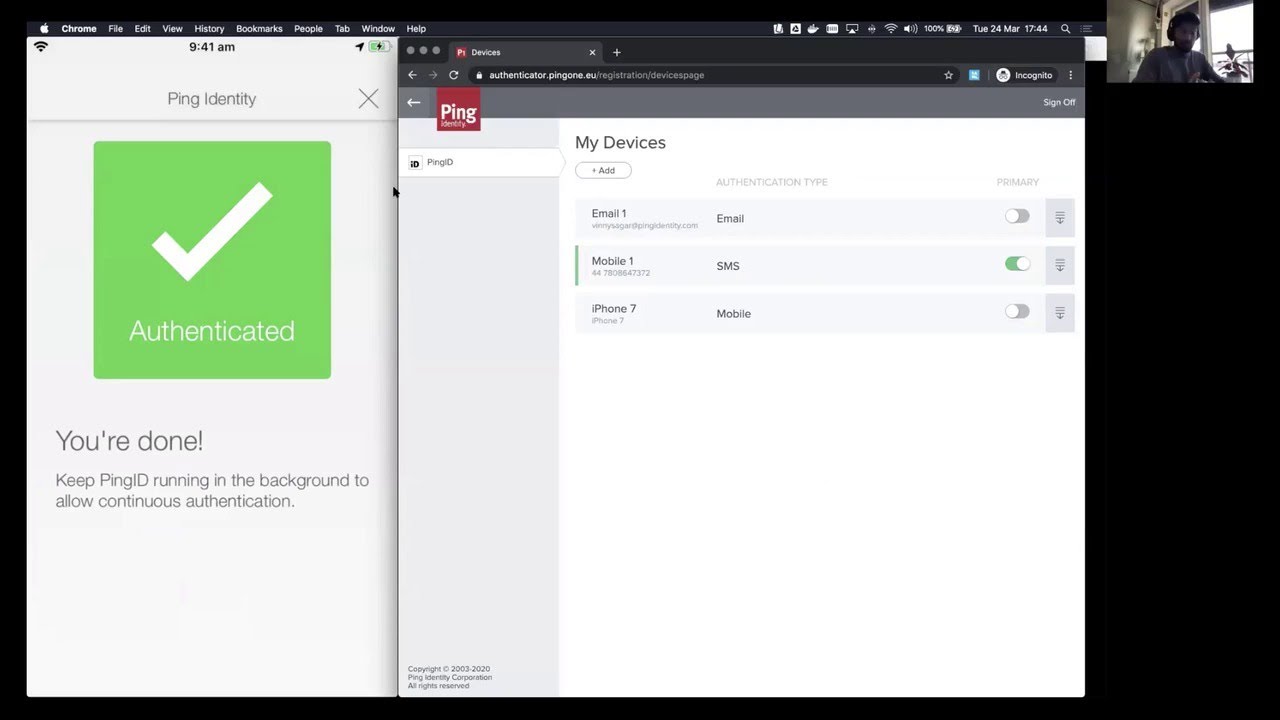This screenshot has height=720, width=1280.
Task: Expand the Email 1 device options
Action: (1060, 218)
